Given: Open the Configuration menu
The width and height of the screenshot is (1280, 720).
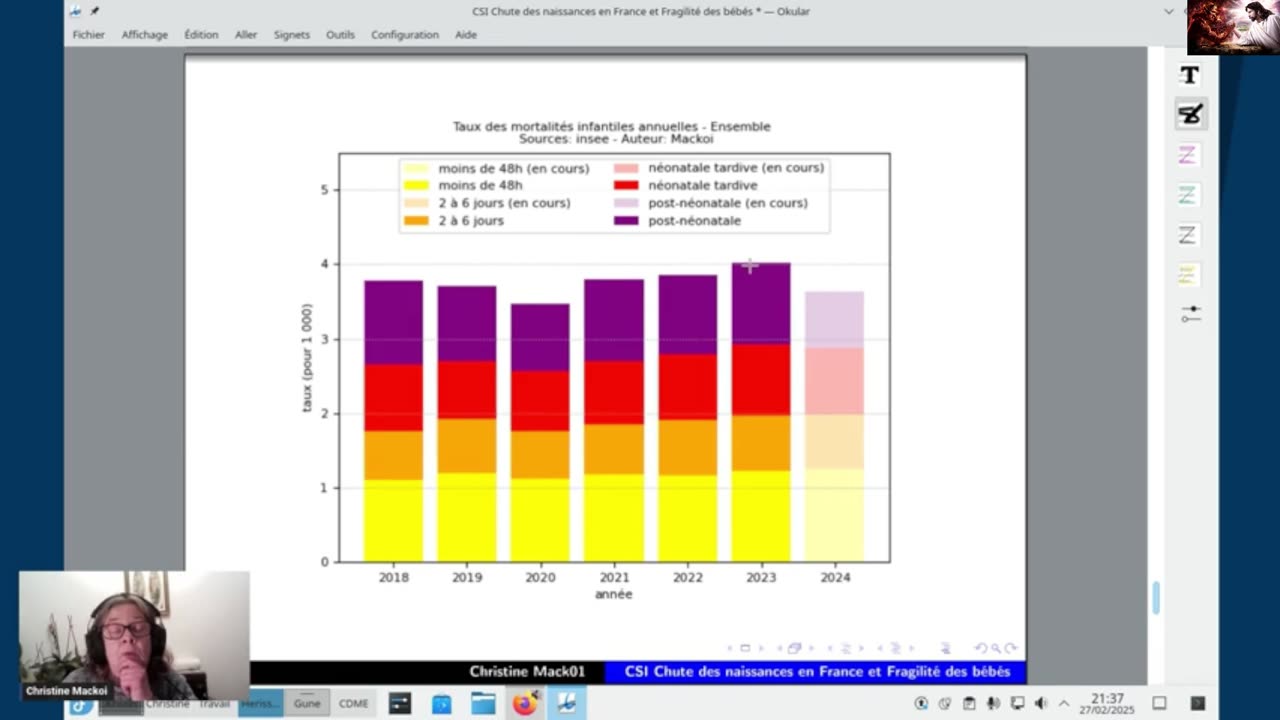Looking at the screenshot, I should coord(405,34).
